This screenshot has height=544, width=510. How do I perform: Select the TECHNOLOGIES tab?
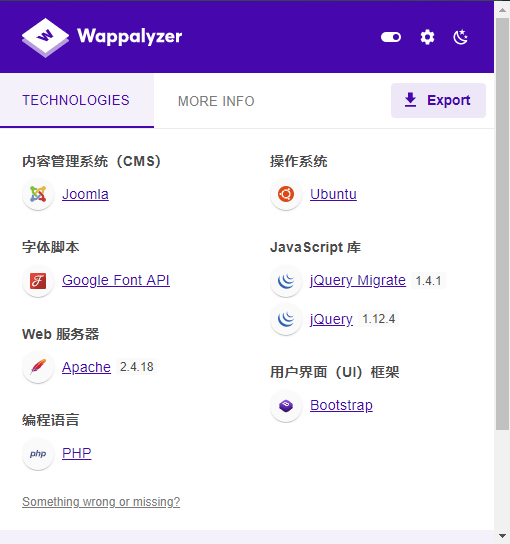(77, 101)
